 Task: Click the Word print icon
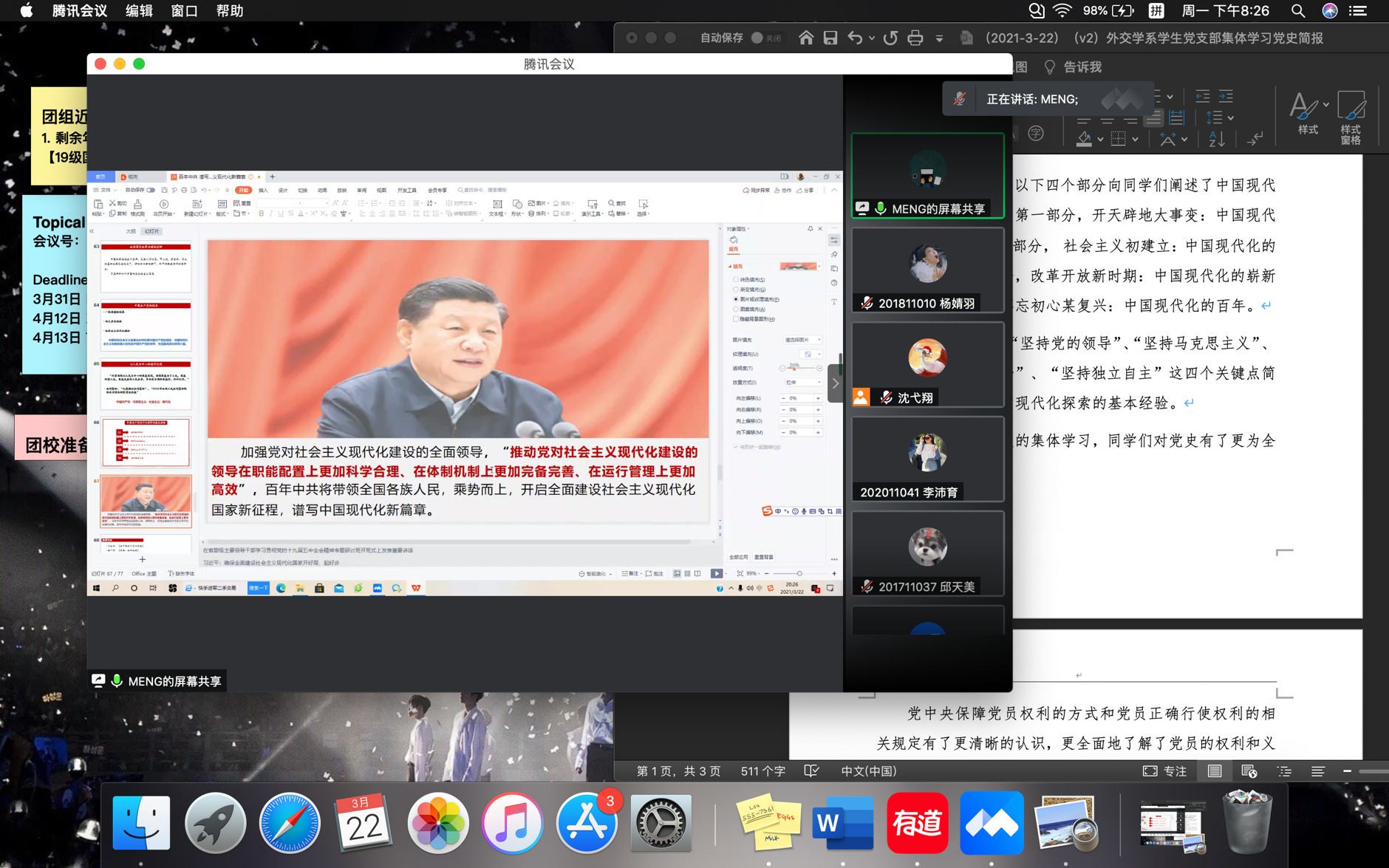coord(915,38)
